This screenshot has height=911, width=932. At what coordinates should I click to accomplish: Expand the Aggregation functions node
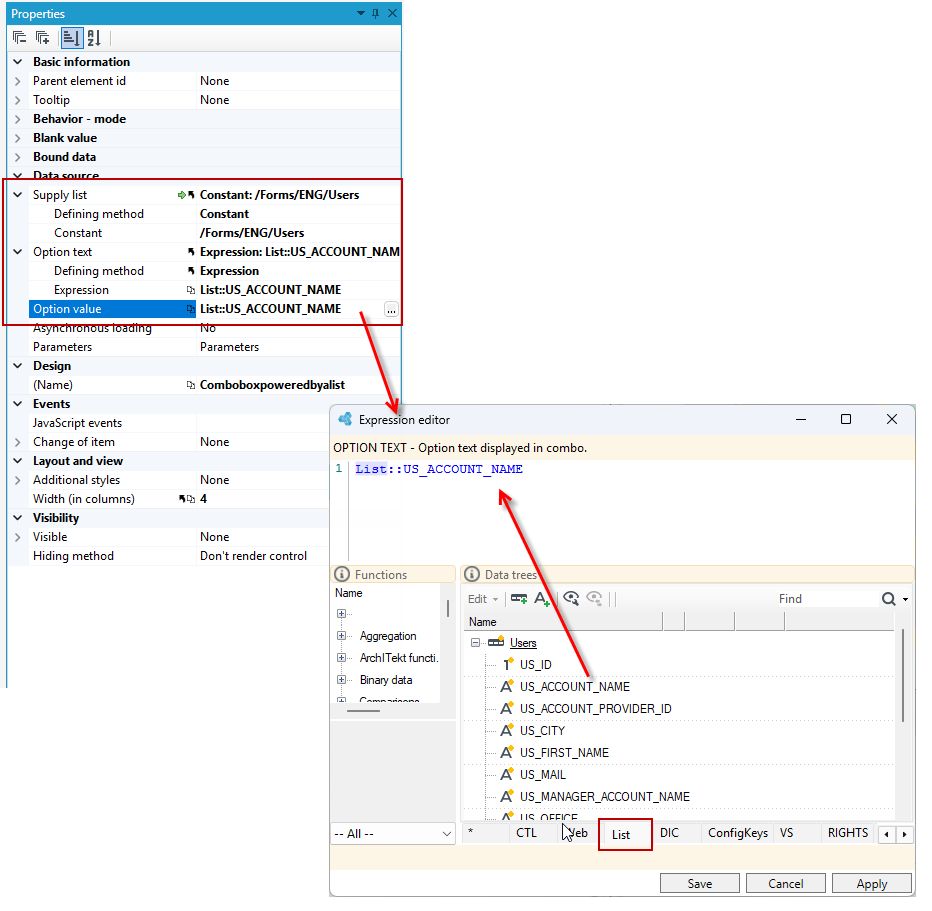point(341,636)
